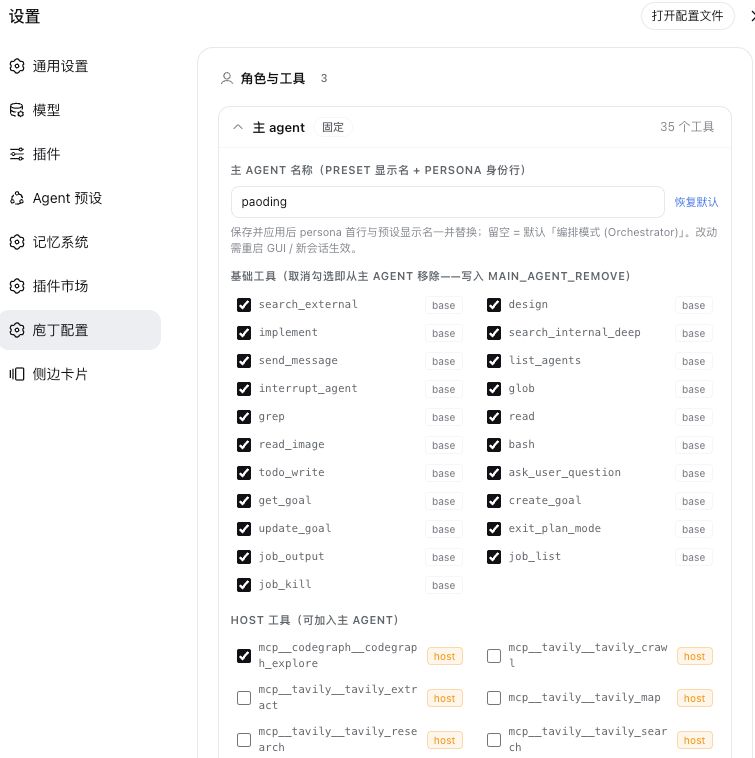Image resolution: width=755 pixels, height=758 pixels.
Task: Select the 侧边卡片 sidebar entry
Action: (80, 374)
